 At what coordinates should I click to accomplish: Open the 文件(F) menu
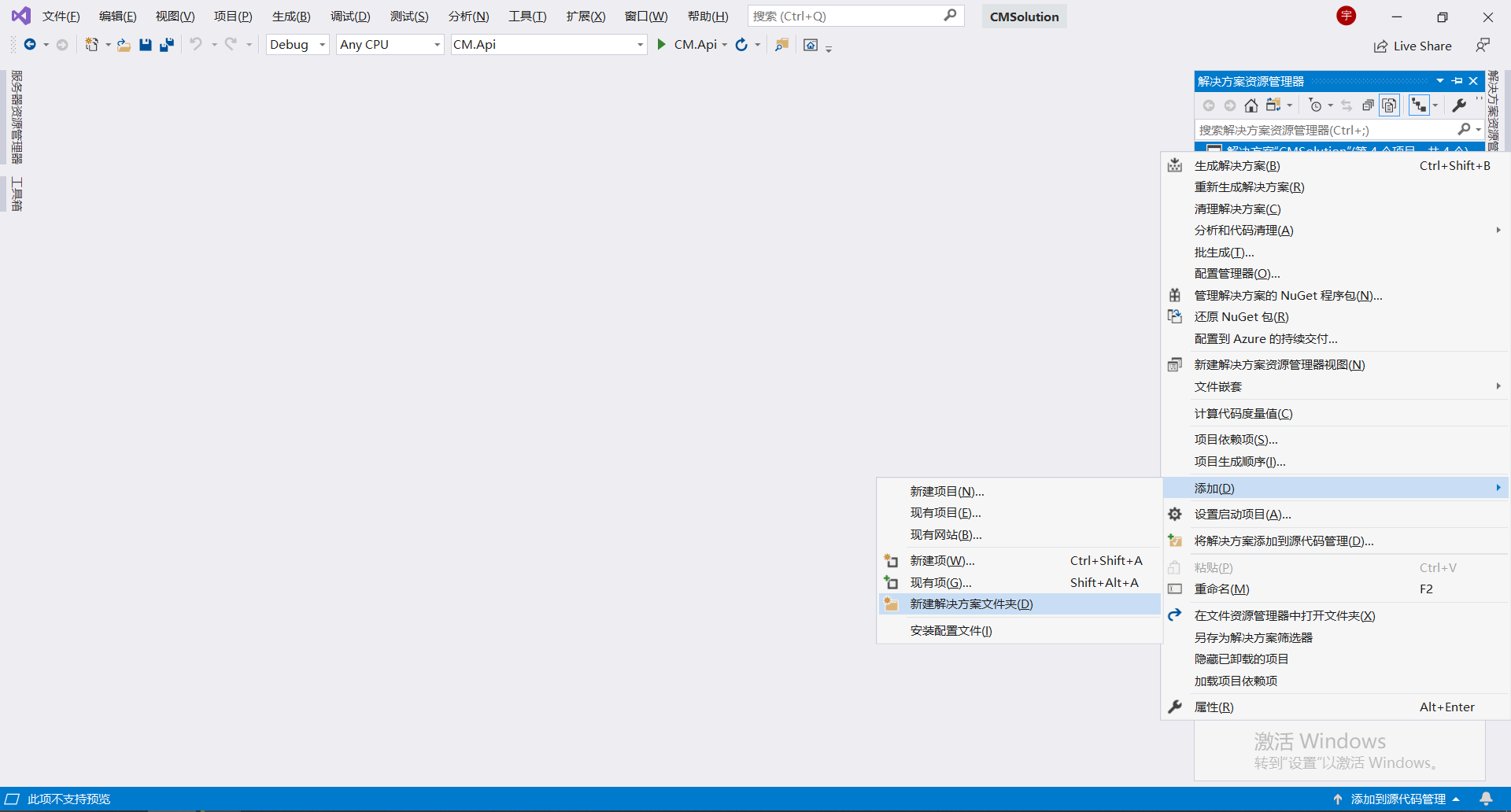point(61,17)
